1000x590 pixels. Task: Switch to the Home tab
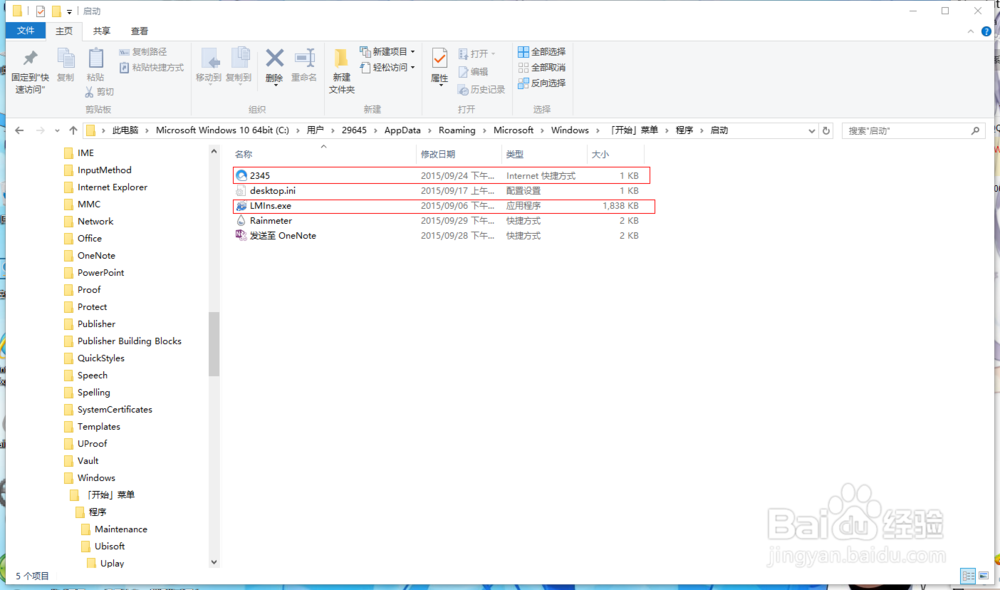tap(64, 31)
